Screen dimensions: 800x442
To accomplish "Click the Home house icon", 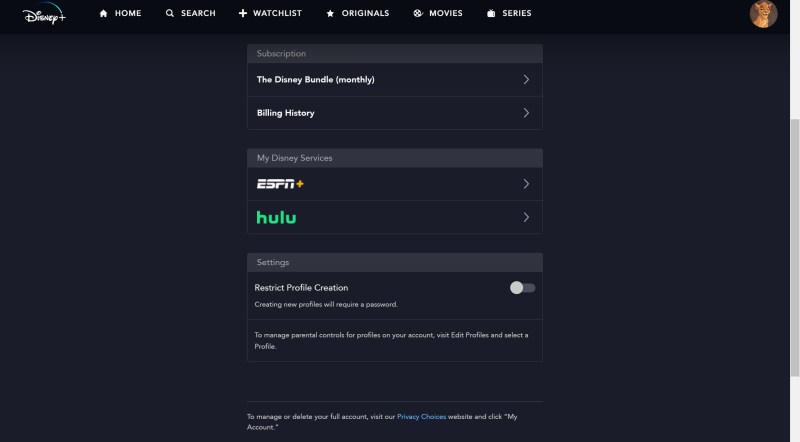I will [104, 13].
